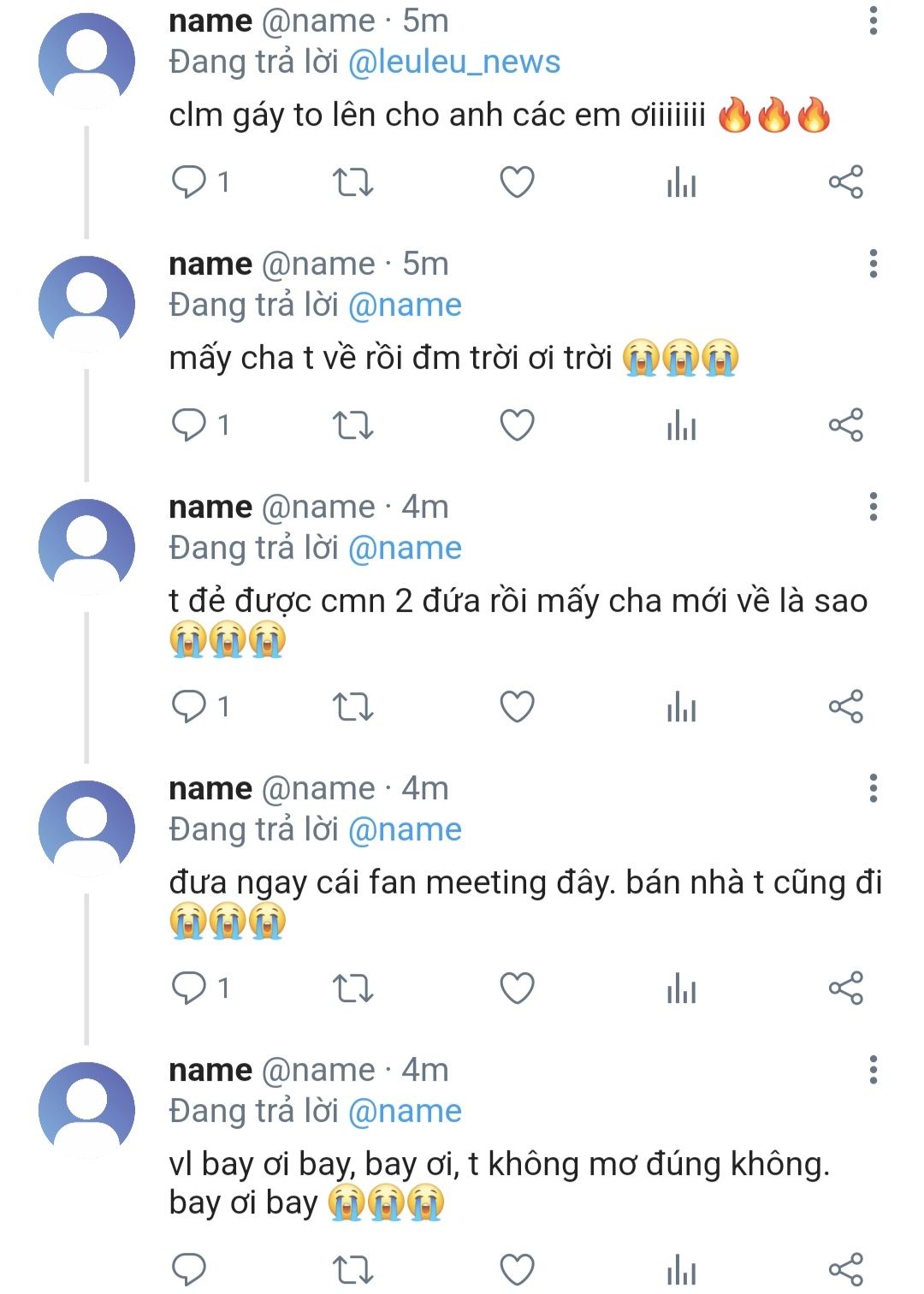This screenshot has height=1294, width=924.
Task: Like the 't đẻ được cmn 2 đứa' tweet
Action: click(x=517, y=707)
